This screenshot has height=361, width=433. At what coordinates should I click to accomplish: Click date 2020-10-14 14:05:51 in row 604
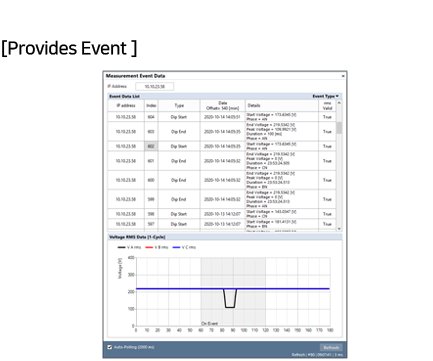point(222,117)
